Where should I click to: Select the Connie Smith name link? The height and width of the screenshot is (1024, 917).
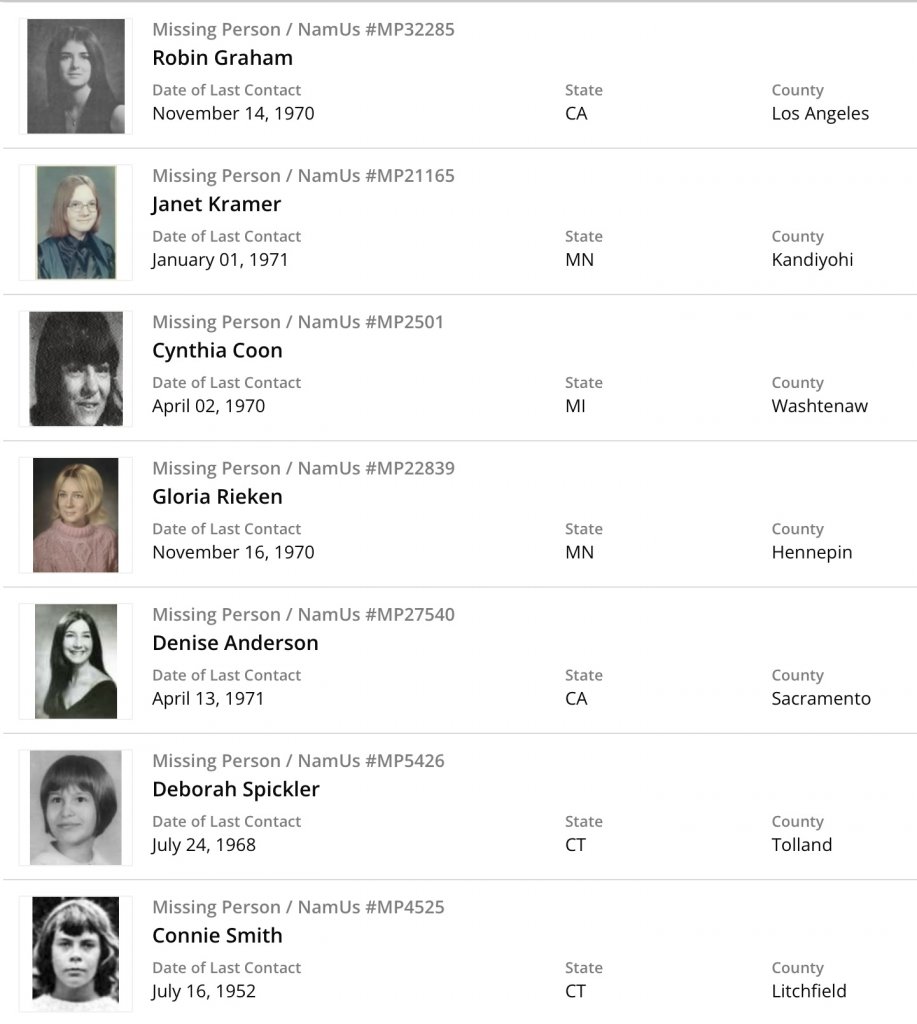tap(217, 935)
